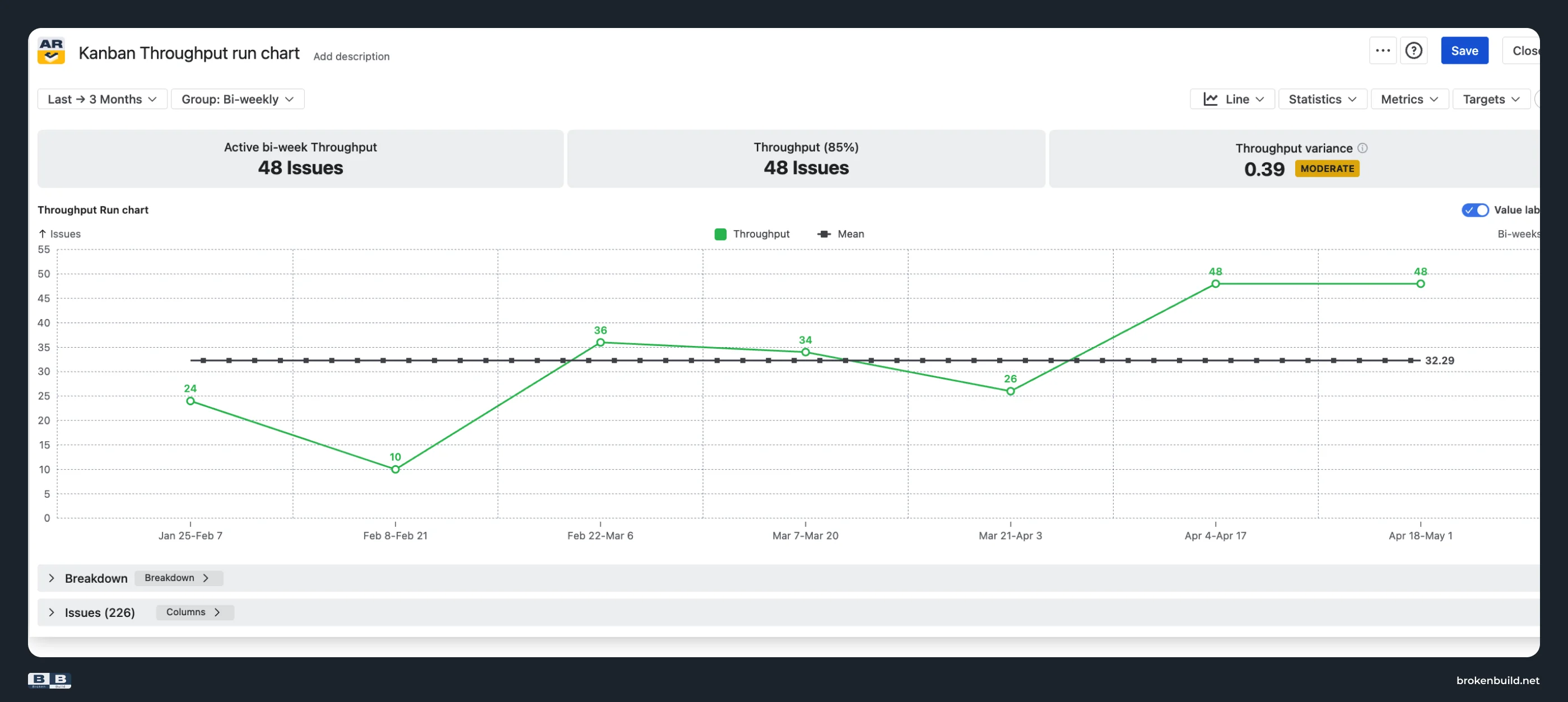Click the Columns options chip

195,612
